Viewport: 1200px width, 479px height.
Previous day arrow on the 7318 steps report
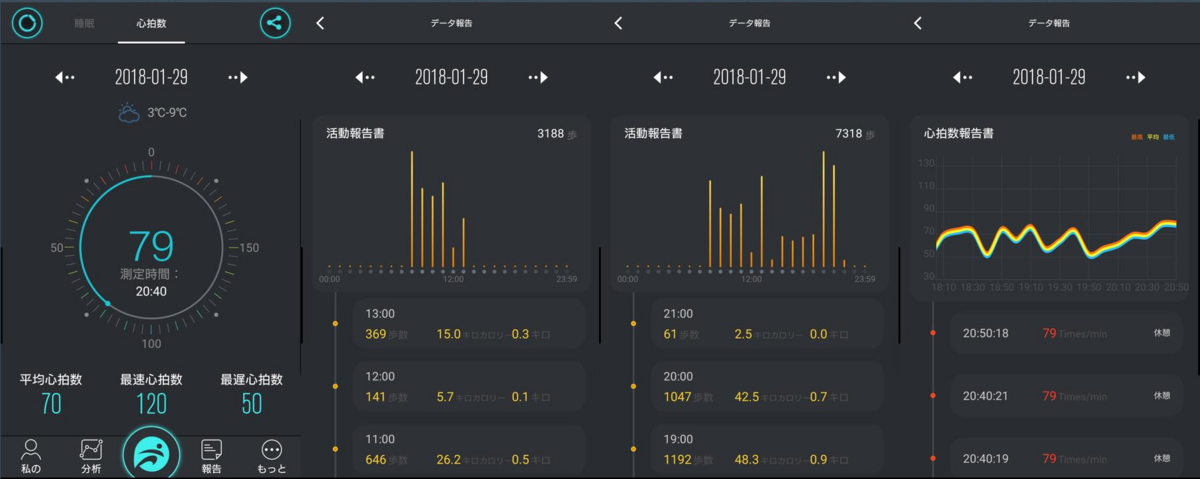point(663,77)
